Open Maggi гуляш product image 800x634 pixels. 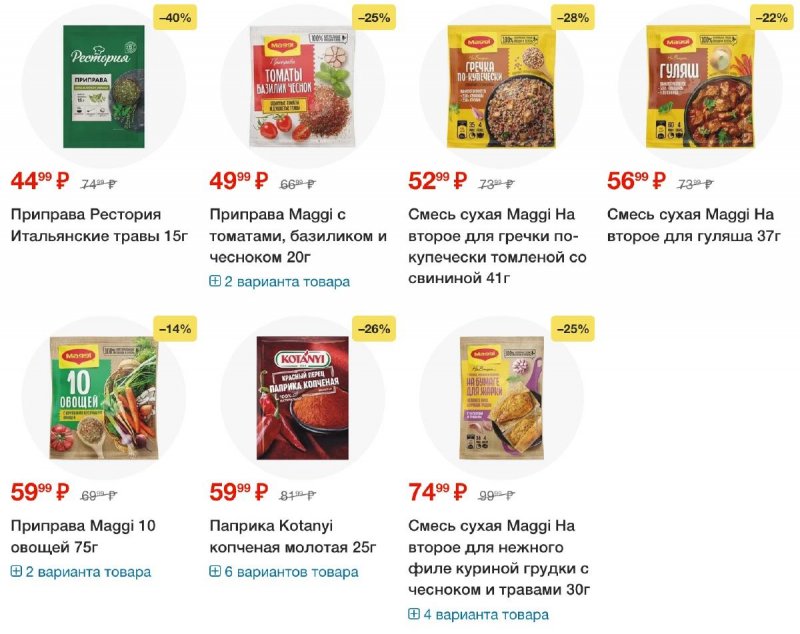(x=700, y=86)
